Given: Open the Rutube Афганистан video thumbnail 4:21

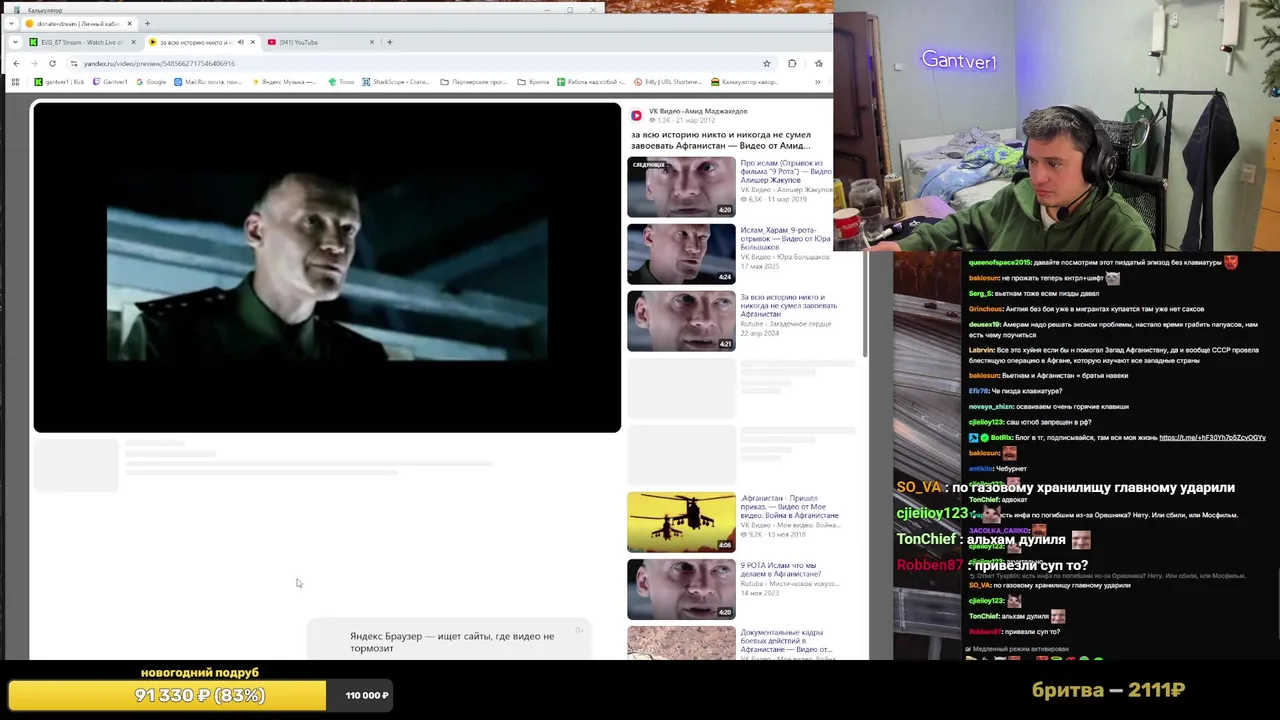Looking at the screenshot, I should tap(681, 321).
